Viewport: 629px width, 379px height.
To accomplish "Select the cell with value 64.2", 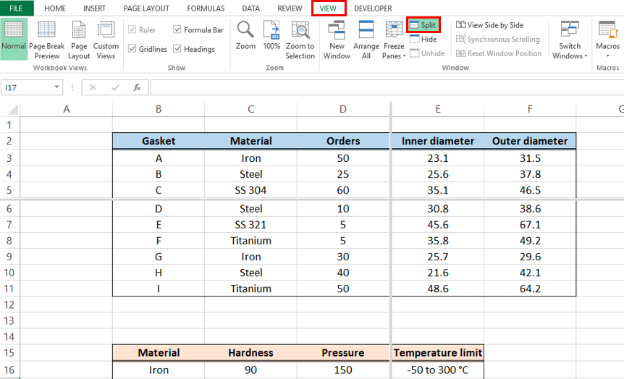I will (x=530, y=289).
